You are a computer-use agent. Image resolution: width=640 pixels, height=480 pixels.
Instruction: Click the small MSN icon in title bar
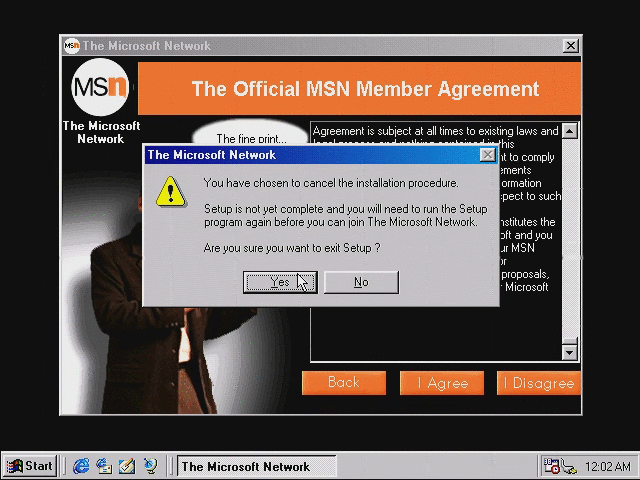(x=72, y=45)
